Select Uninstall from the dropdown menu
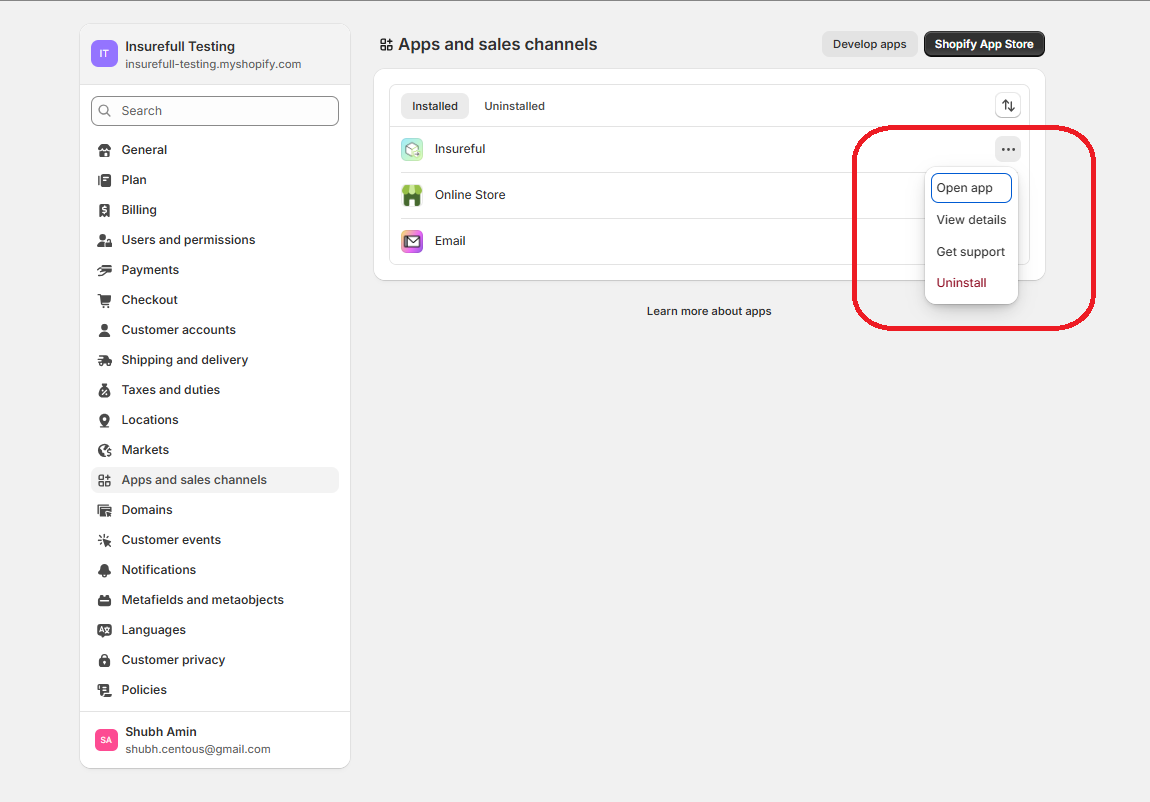Image resolution: width=1150 pixels, height=802 pixels. (961, 283)
